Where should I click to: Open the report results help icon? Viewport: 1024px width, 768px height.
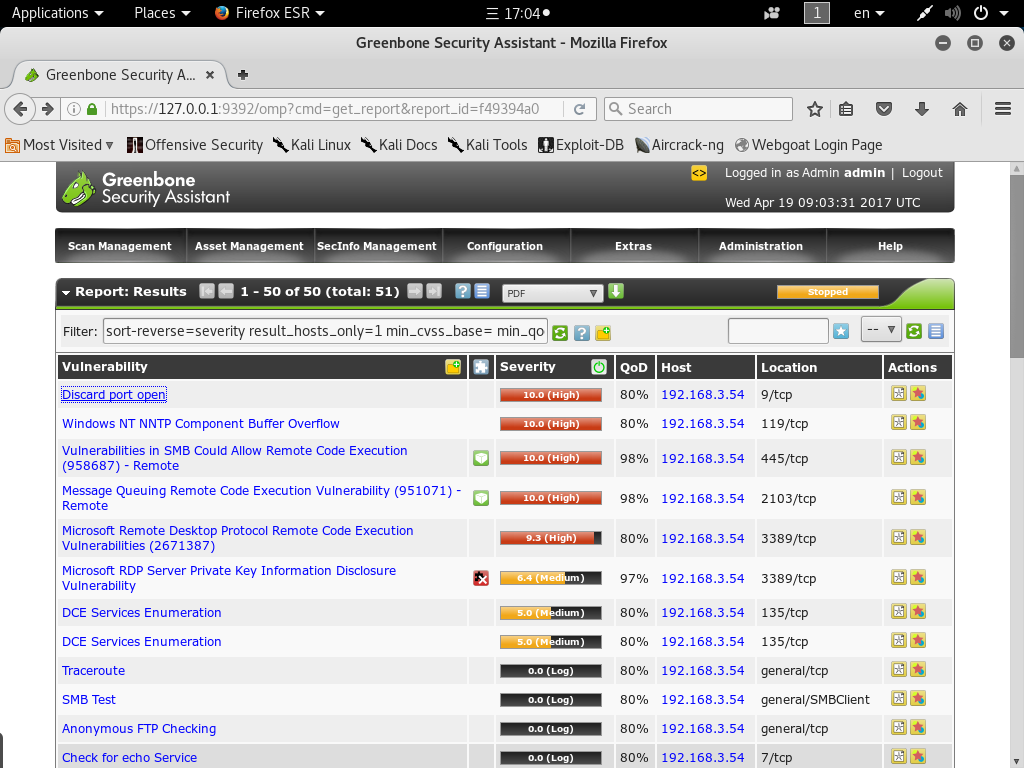point(462,291)
